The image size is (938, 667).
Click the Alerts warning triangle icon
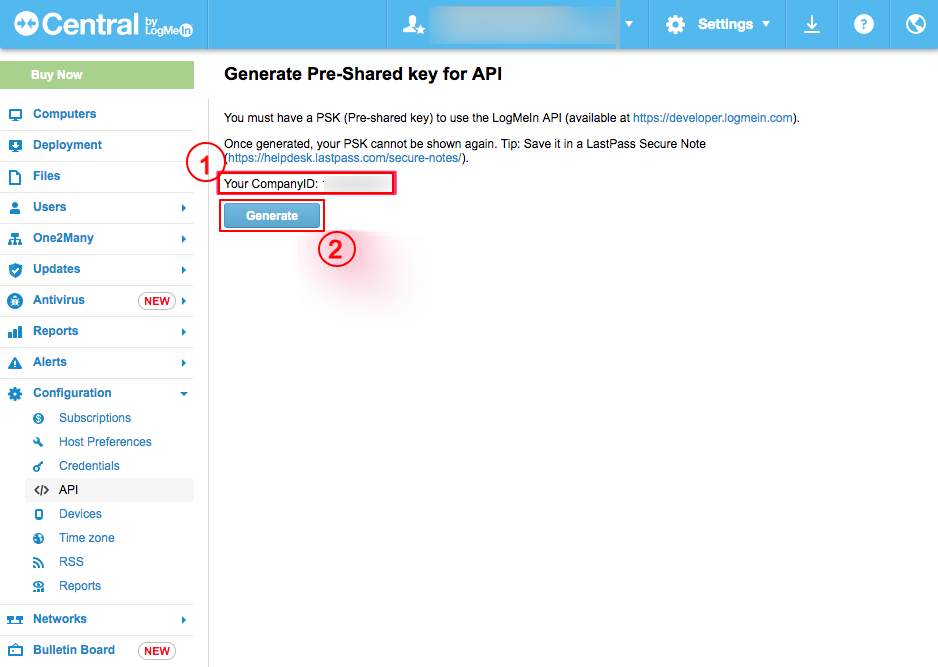click(x=16, y=363)
